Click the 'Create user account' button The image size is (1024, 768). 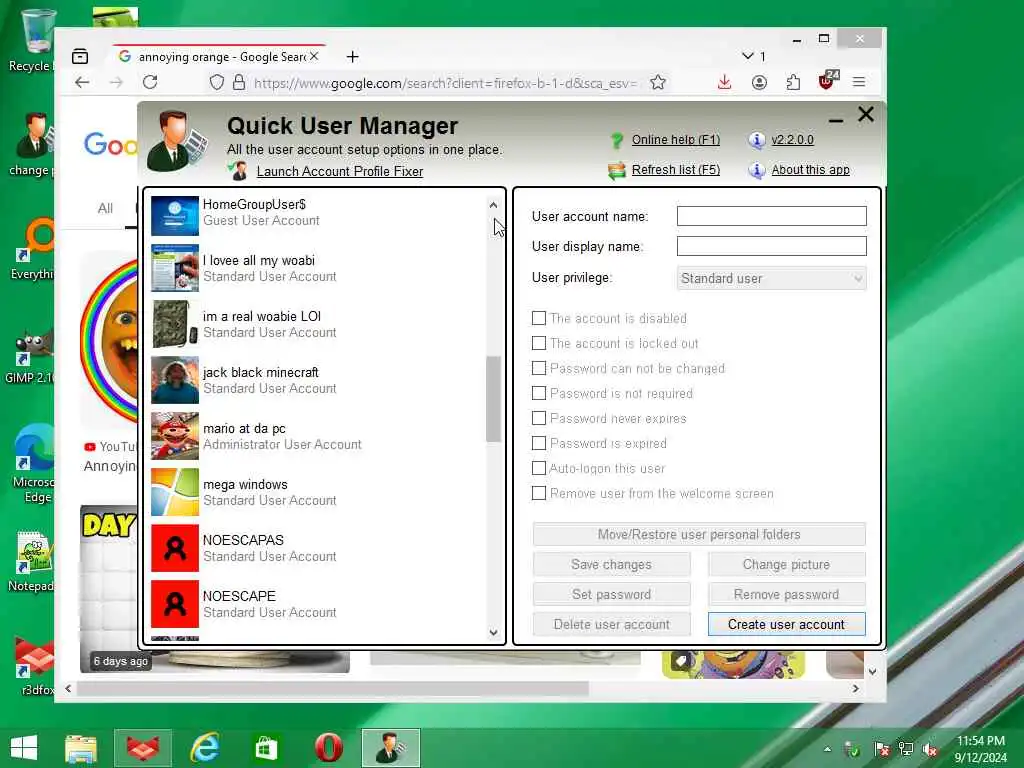tap(786, 624)
